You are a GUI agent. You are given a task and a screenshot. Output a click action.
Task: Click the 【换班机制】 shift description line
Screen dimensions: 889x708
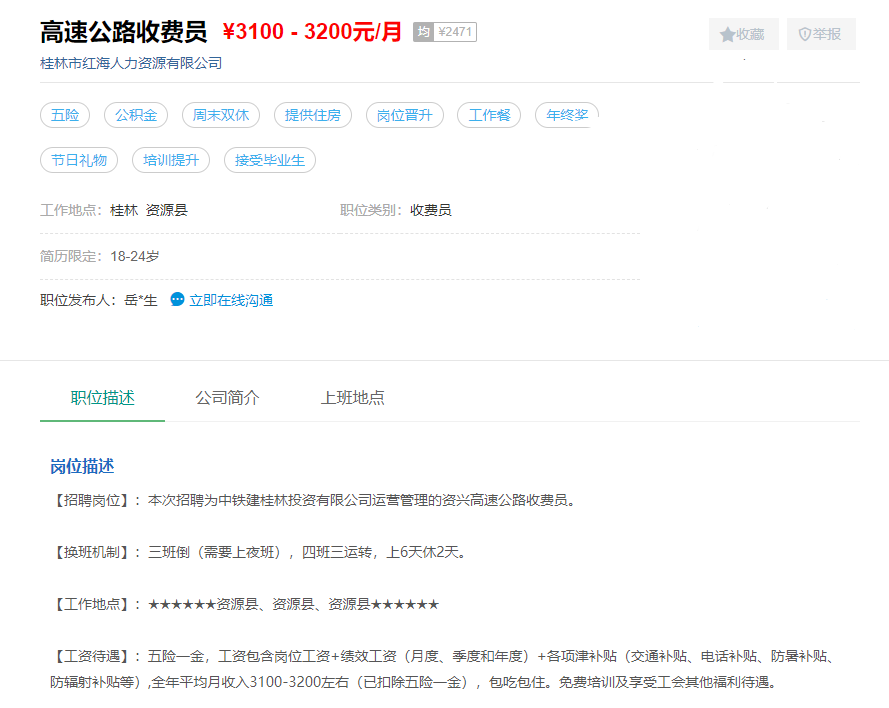point(259,552)
